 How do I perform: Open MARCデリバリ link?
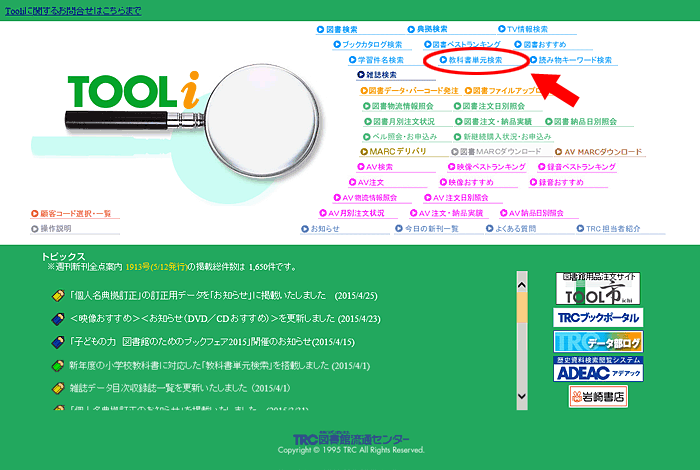pyautogui.click(x=393, y=152)
